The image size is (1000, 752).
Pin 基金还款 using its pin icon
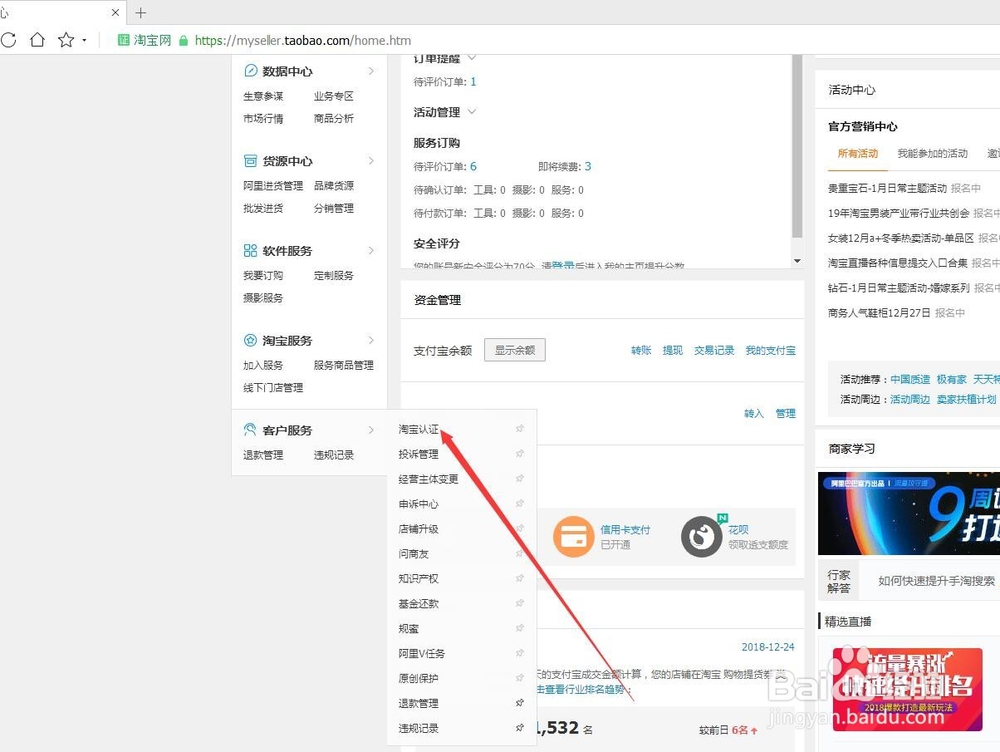[520, 603]
